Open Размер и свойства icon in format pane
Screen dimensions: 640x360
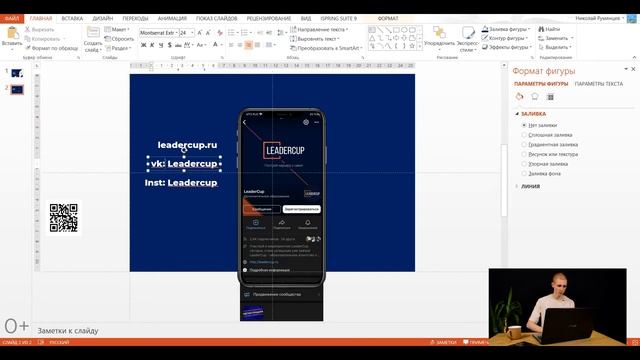point(550,97)
